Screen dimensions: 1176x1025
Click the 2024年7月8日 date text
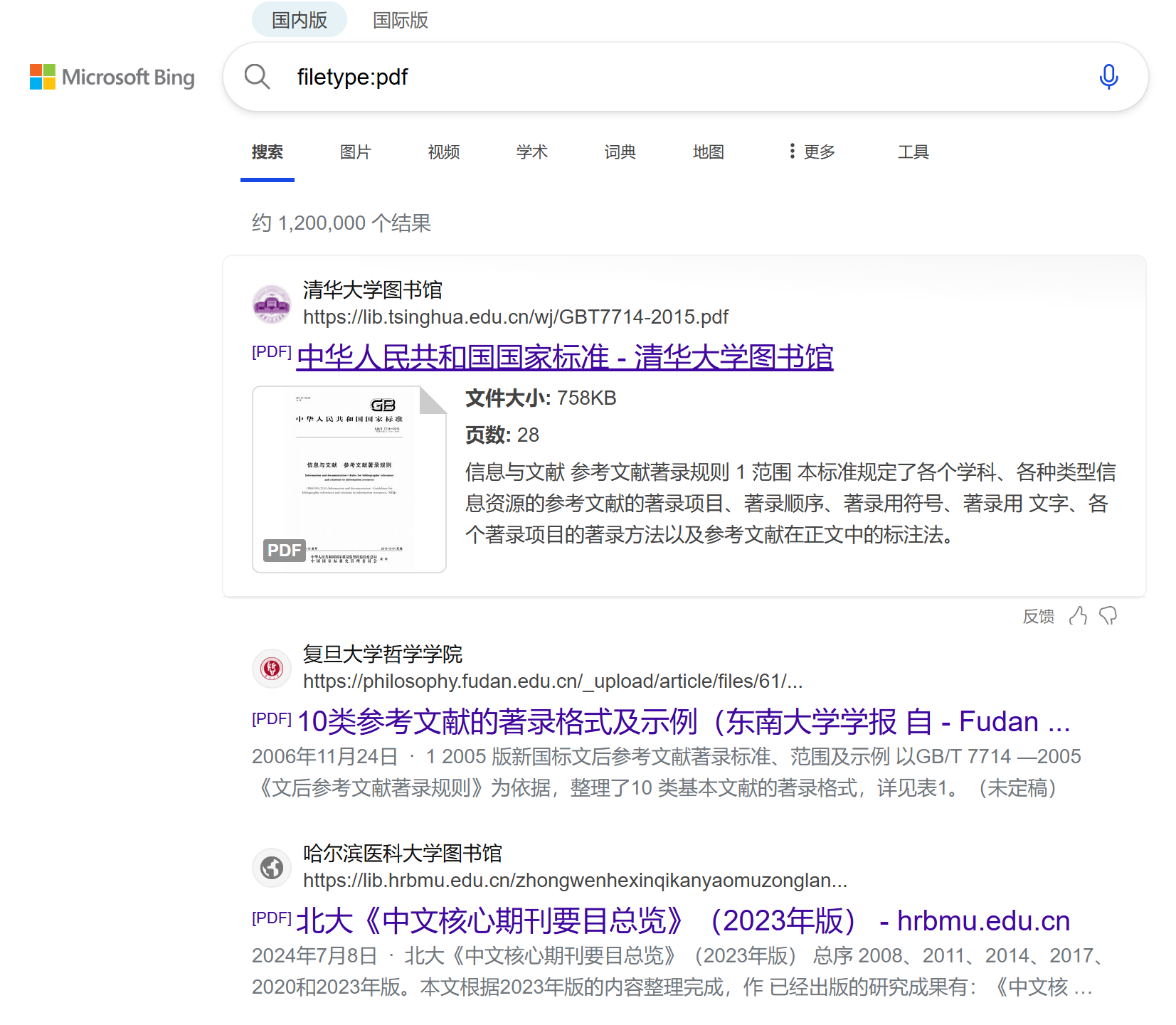(x=314, y=955)
